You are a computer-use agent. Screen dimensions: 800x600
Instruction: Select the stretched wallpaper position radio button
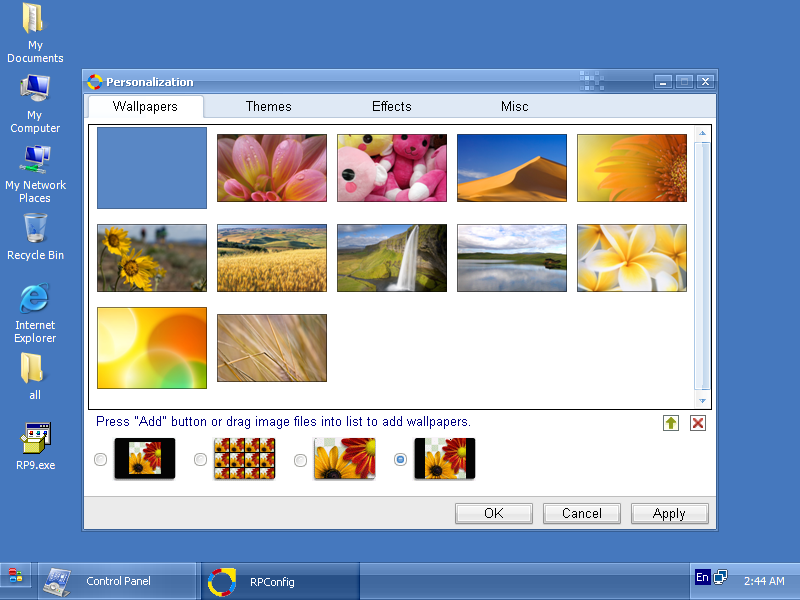point(300,460)
